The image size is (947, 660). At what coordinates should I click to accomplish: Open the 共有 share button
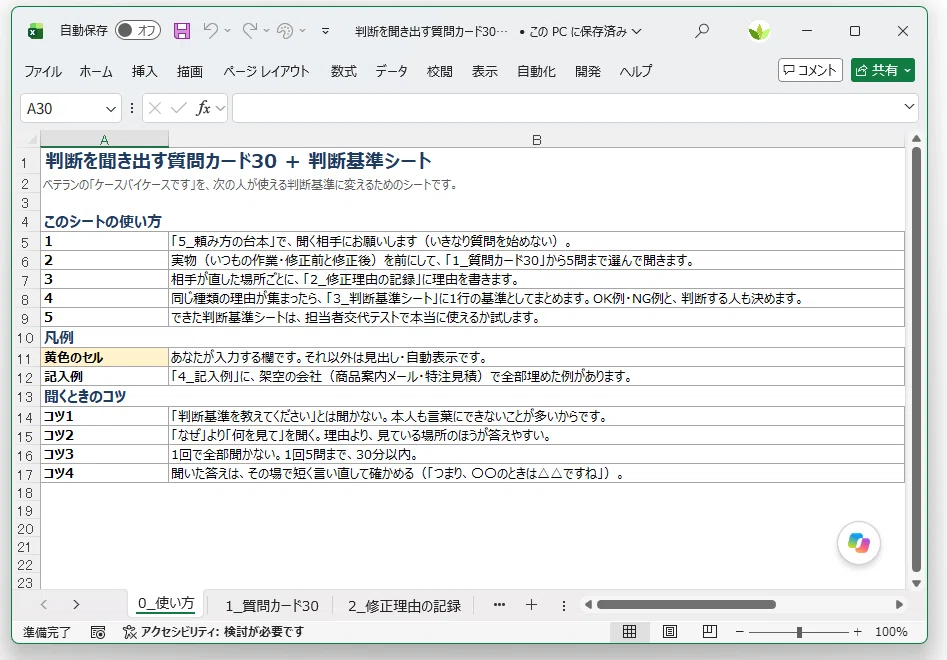882,70
